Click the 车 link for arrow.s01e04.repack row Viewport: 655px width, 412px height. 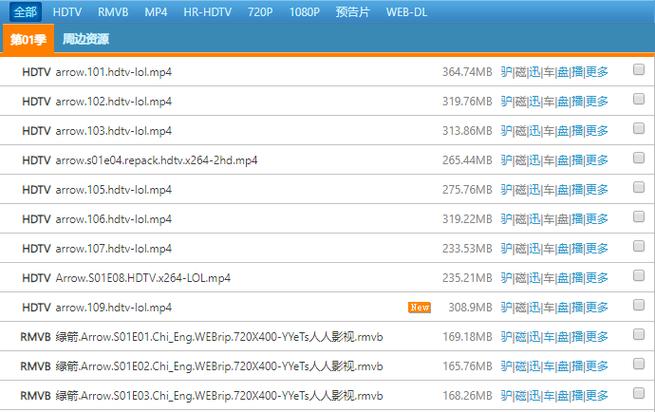click(548, 160)
